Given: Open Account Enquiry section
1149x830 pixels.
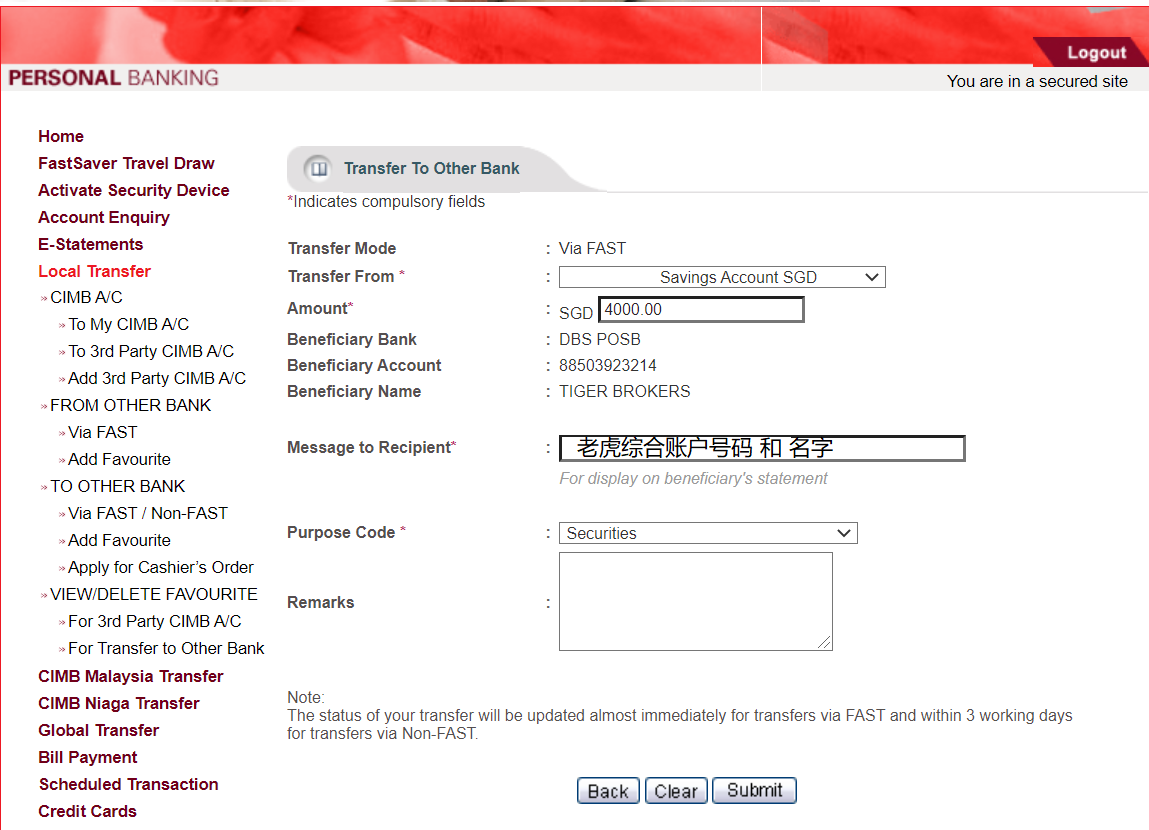Looking at the screenshot, I should click(x=103, y=218).
